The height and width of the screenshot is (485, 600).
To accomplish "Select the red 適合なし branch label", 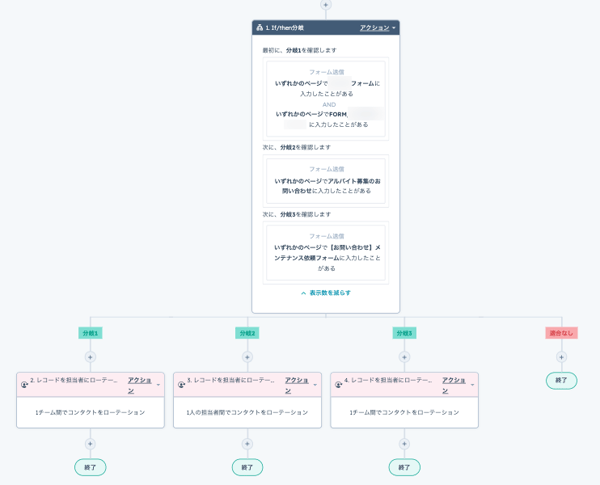I will [561, 333].
